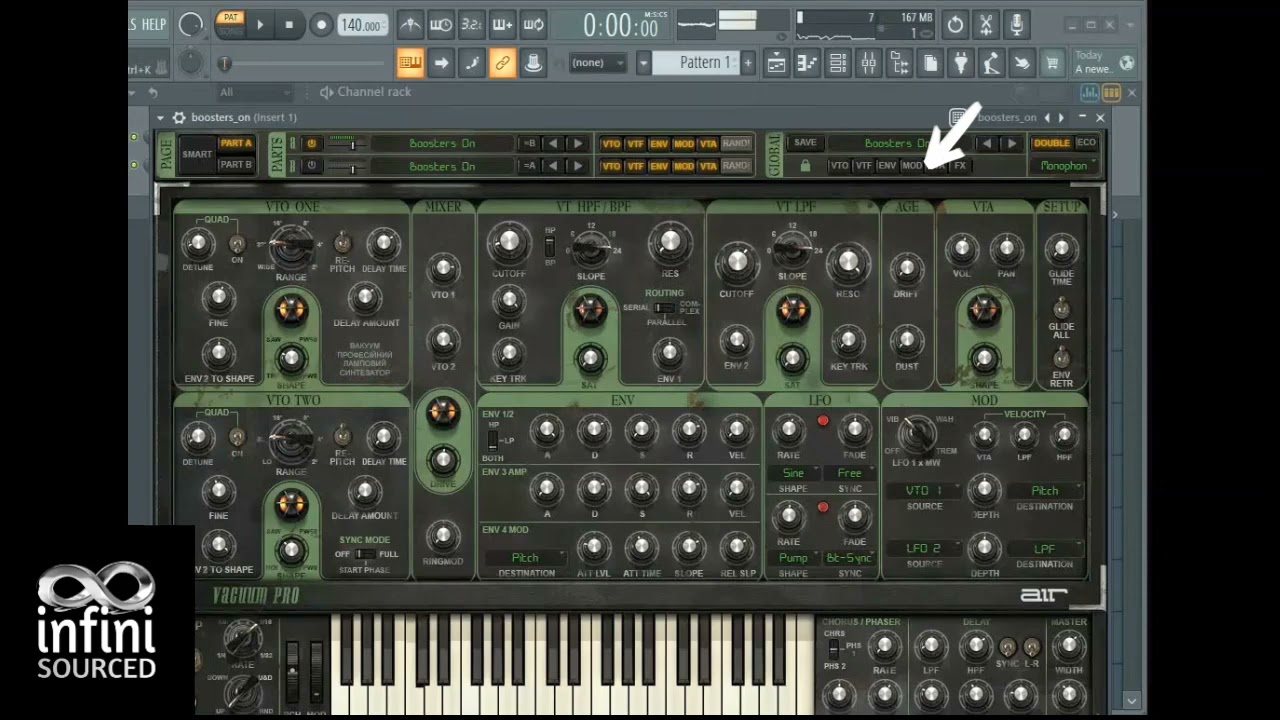Image resolution: width=1280 pixels, height=720 pixels.
Task: Go to Part A next preset arrow
Action: pyautogui.click(x=577, y=144)
